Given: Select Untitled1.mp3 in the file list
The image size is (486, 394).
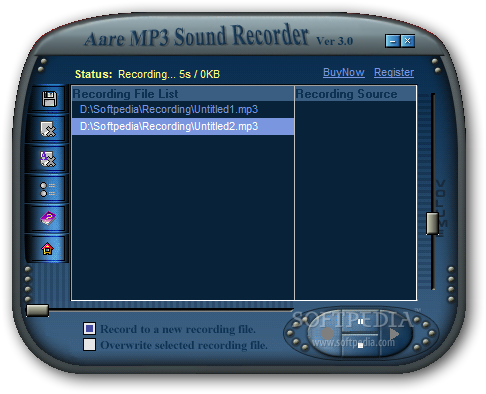Looking at the screenshot, I should coord(183,110).
